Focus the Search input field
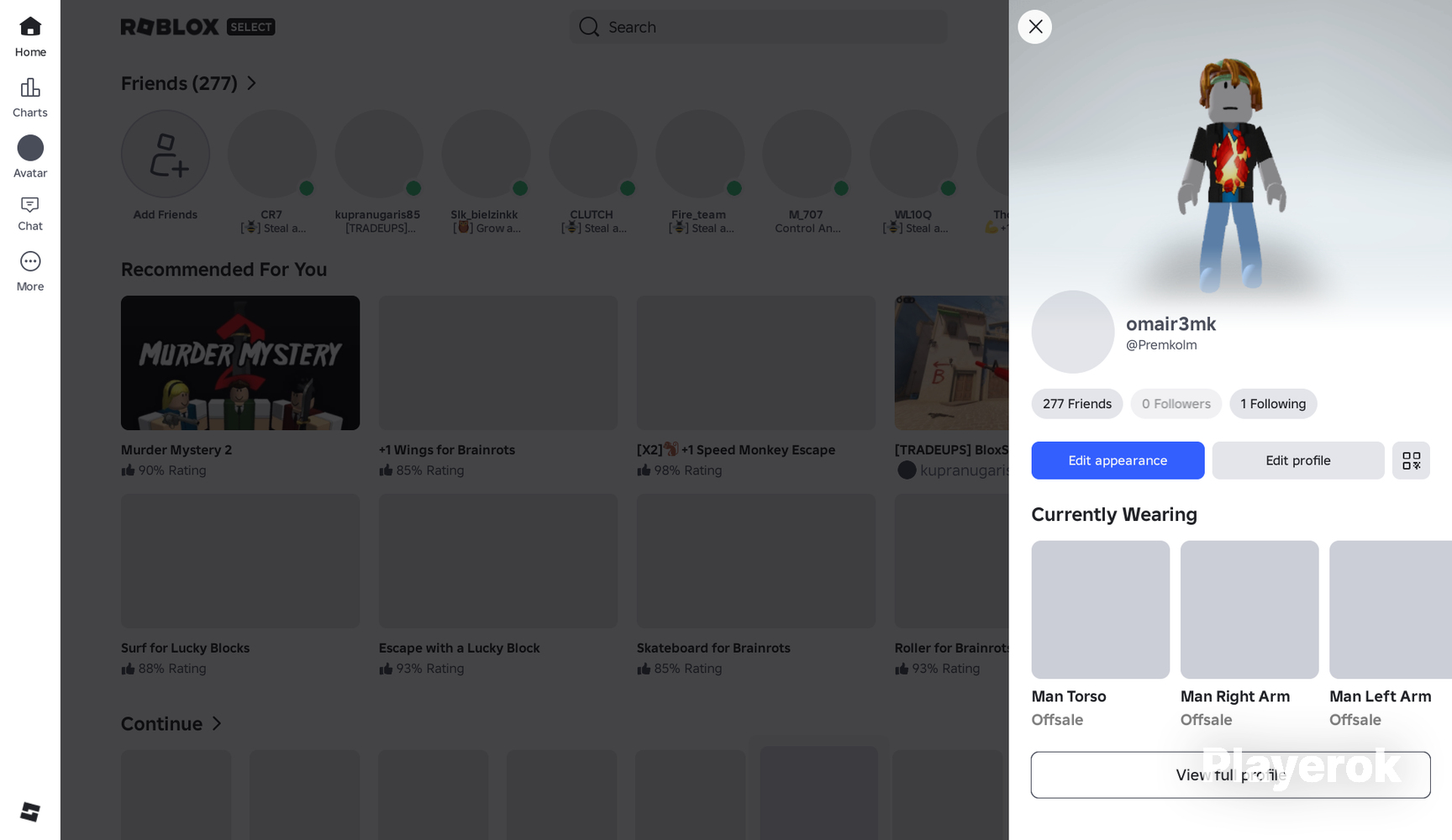 [758, 27]
